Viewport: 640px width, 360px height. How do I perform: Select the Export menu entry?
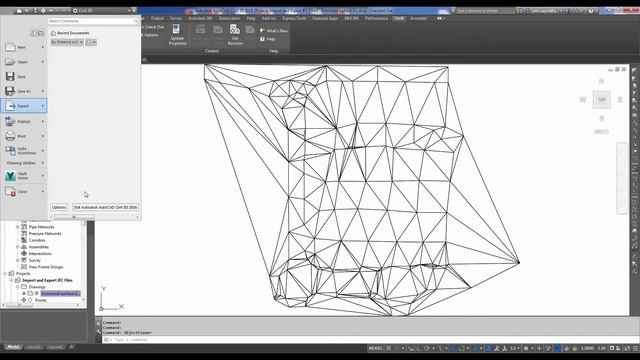(24, 106)
